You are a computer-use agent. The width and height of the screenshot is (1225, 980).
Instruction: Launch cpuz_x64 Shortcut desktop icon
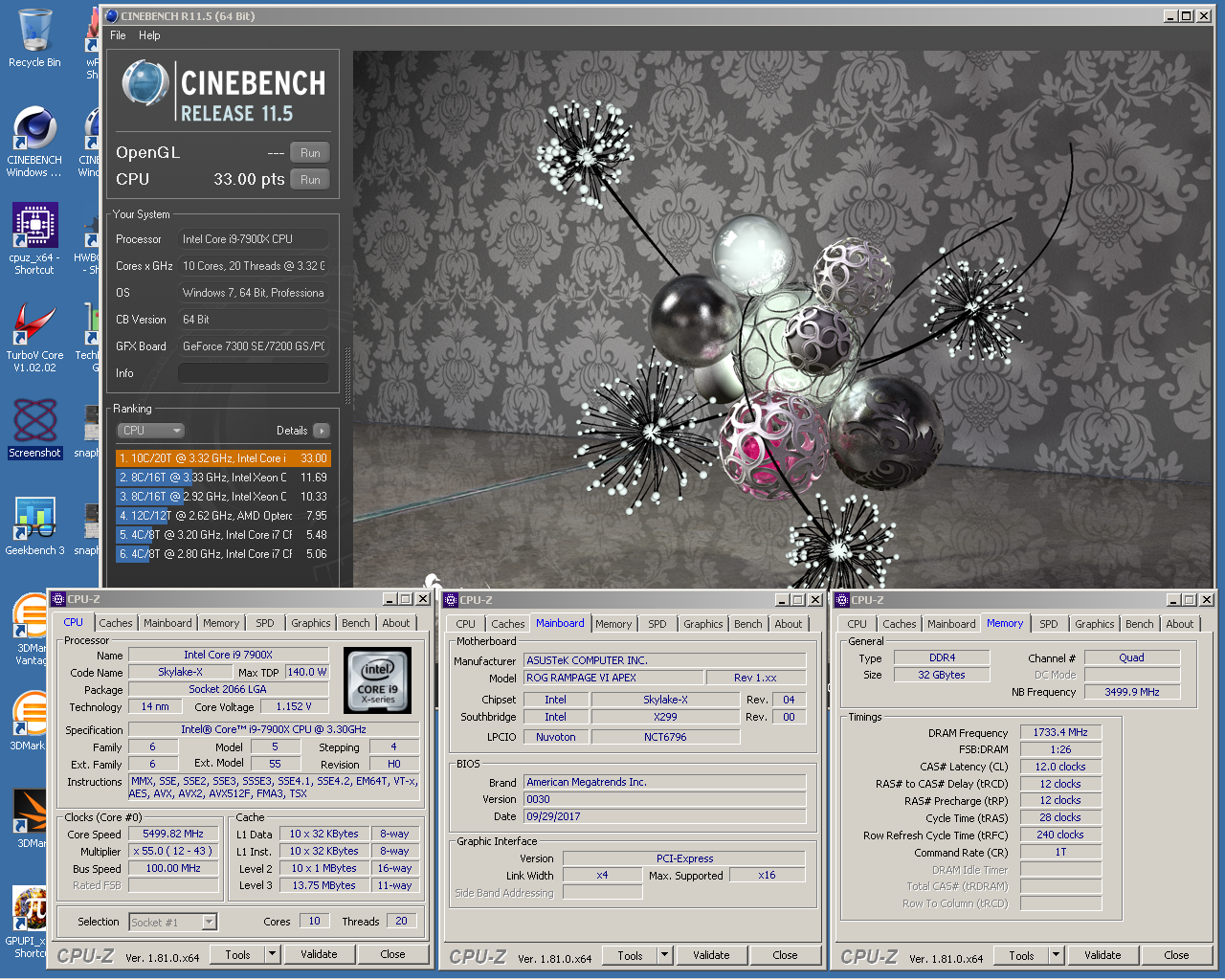pos(34,239)
